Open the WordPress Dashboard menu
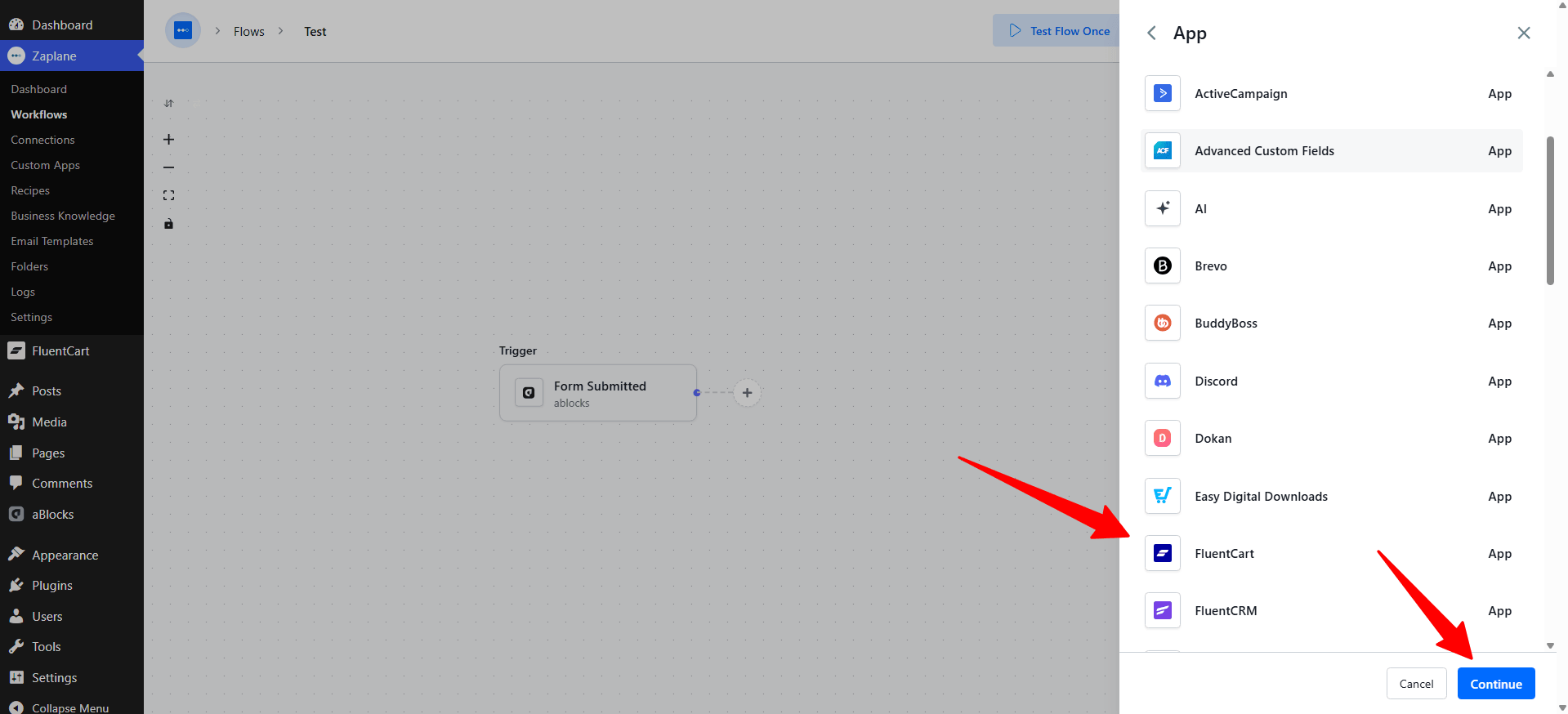Viewport: 1568px width, 714px height. tap(72, 25)
